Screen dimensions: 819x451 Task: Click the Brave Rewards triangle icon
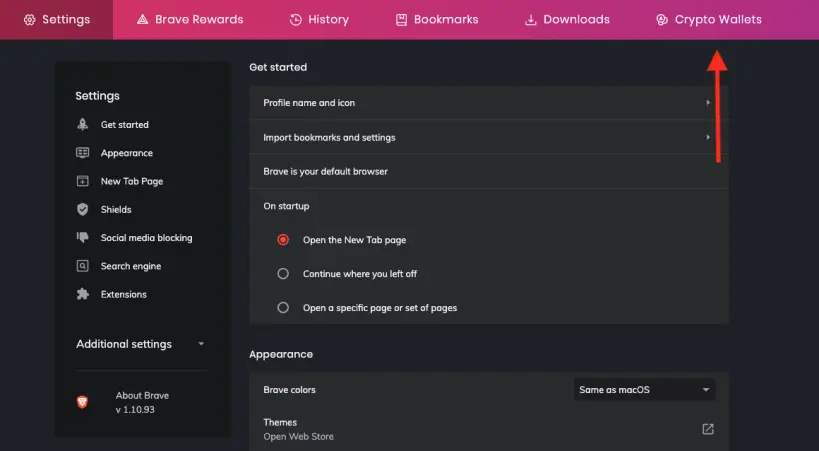(x=142, y=20)
